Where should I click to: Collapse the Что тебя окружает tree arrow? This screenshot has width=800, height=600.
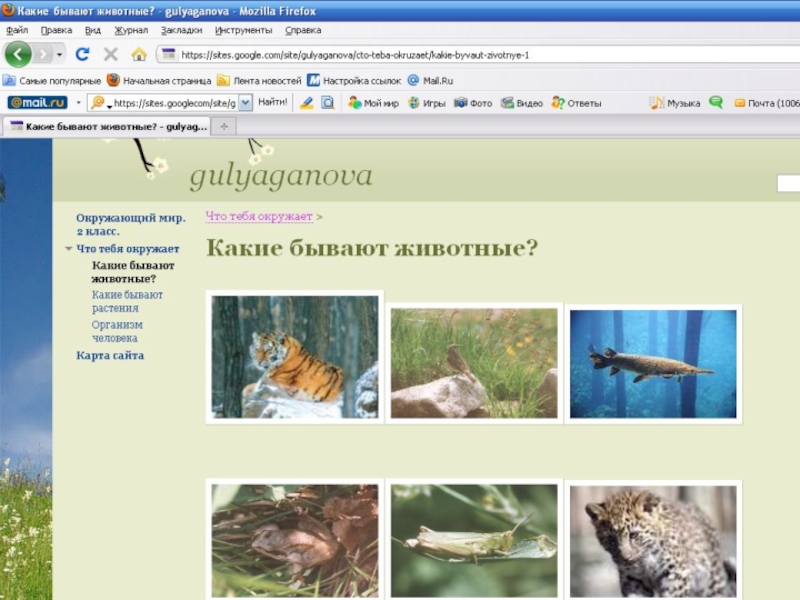(68, 248)
